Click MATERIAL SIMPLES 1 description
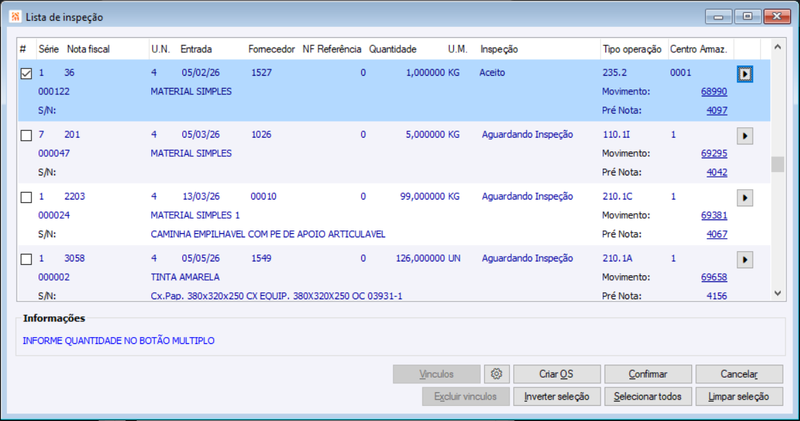 (x=195, y=215)
